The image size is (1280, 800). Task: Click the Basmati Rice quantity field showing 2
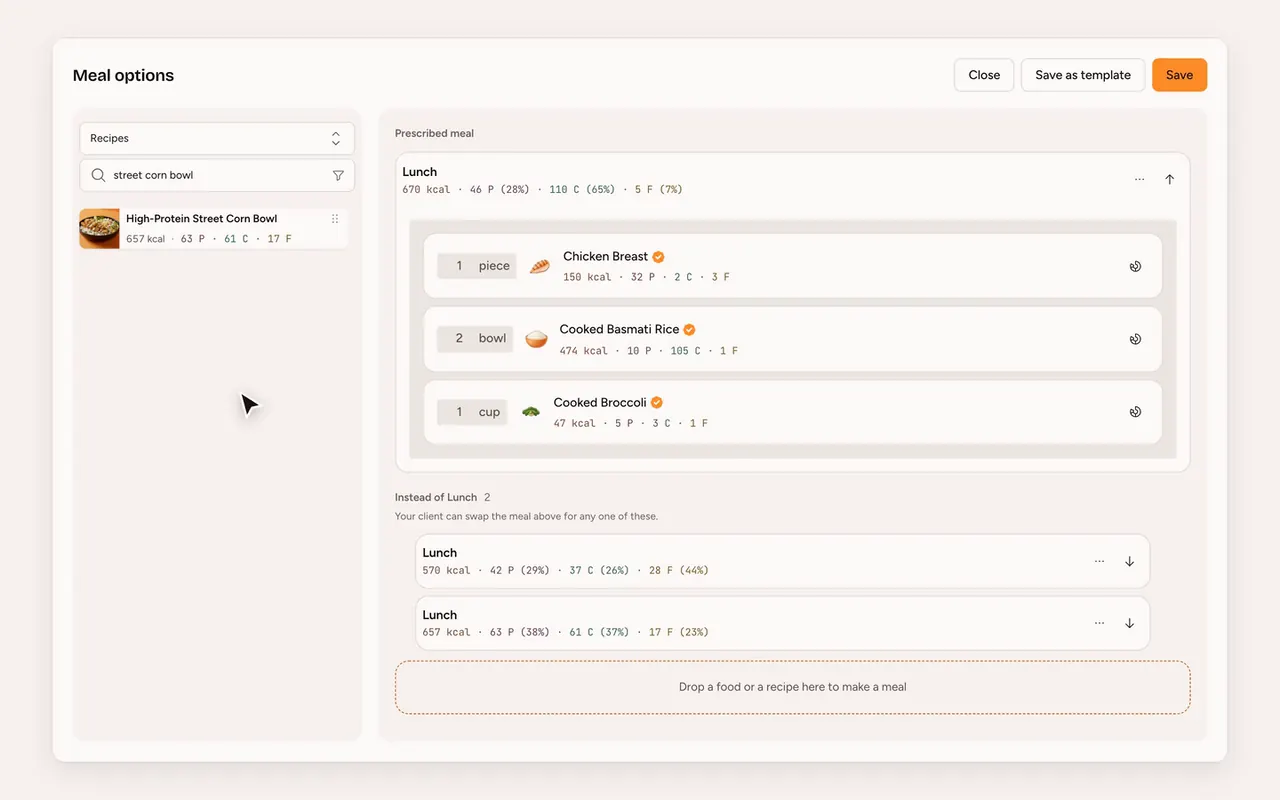click(x=459, y=339)
